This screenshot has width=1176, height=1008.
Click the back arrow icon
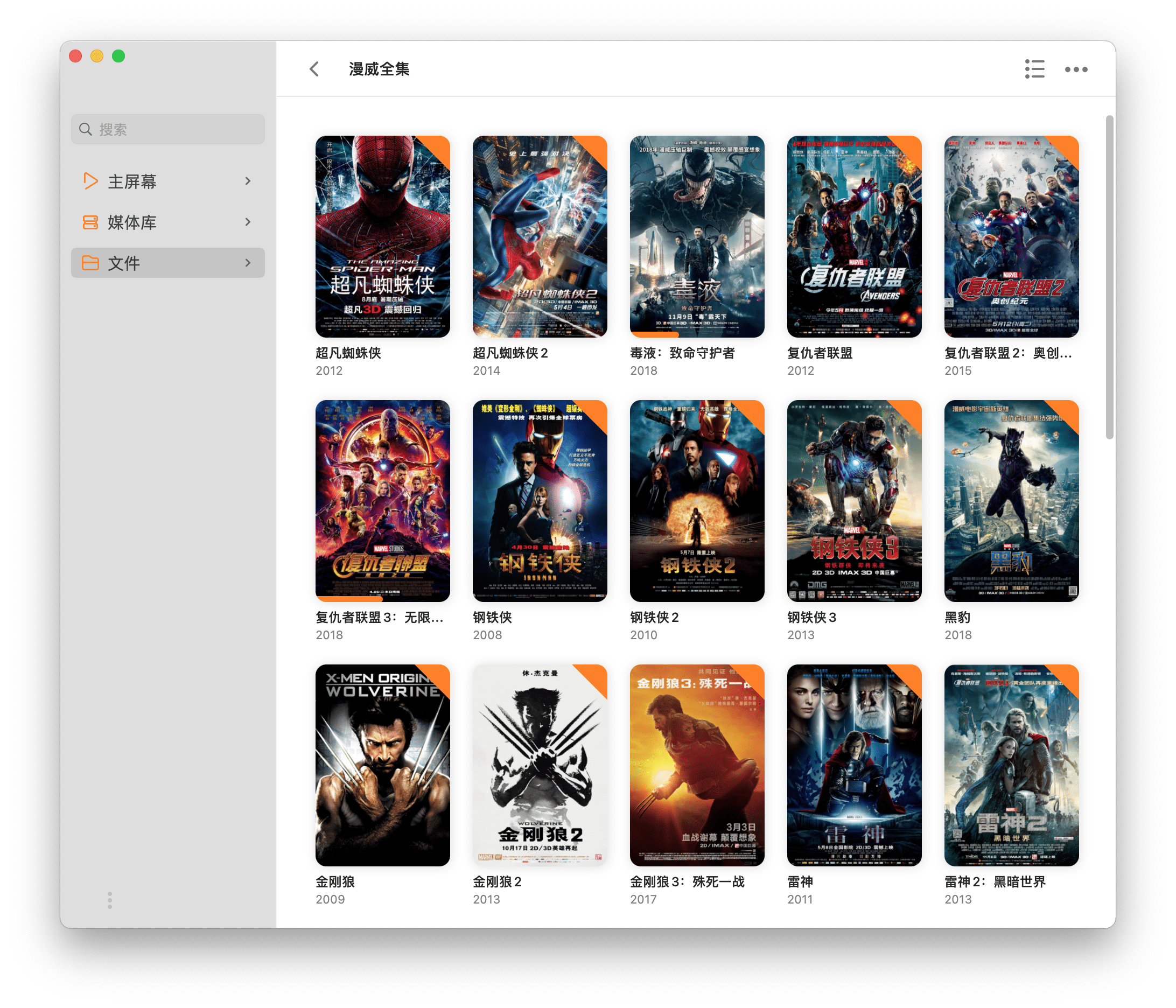tap(314, 69)
